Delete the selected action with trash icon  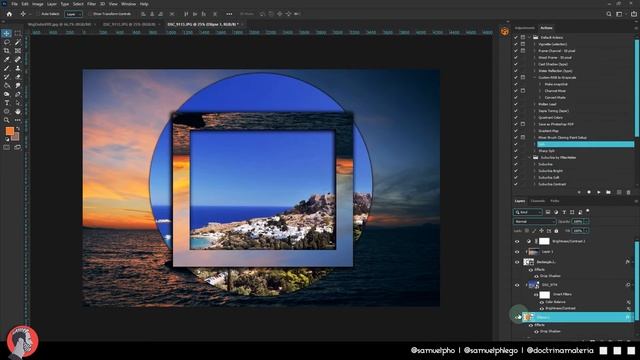click(629, 192)
